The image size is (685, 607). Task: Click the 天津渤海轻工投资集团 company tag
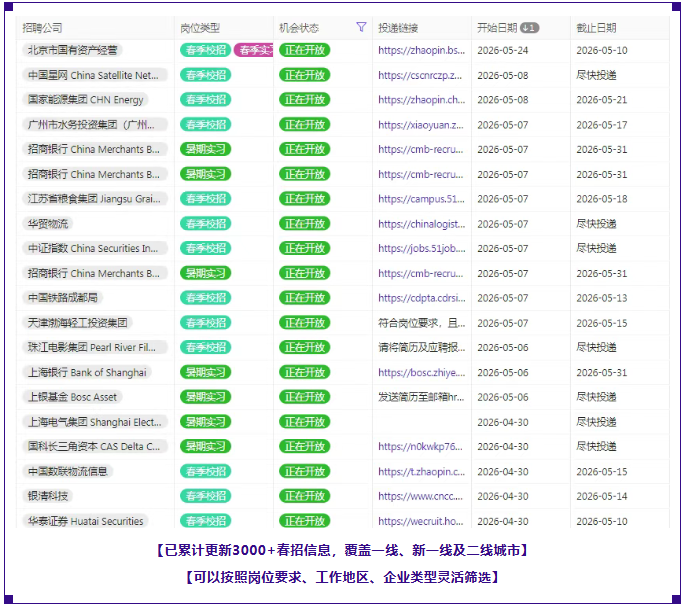[x=78, y=323]
